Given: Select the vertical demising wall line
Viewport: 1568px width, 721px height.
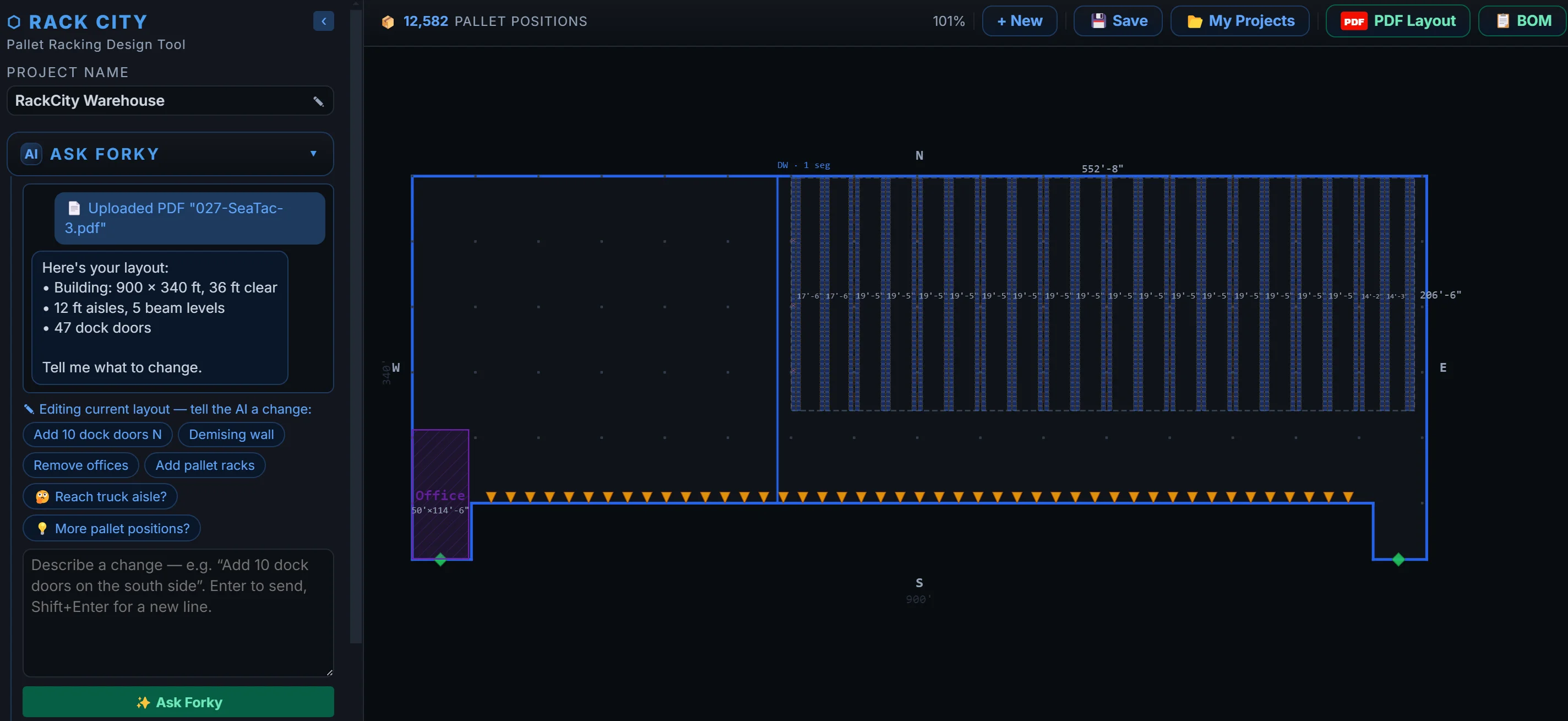Looking at the screenshot, I should (x=777, y=339).
